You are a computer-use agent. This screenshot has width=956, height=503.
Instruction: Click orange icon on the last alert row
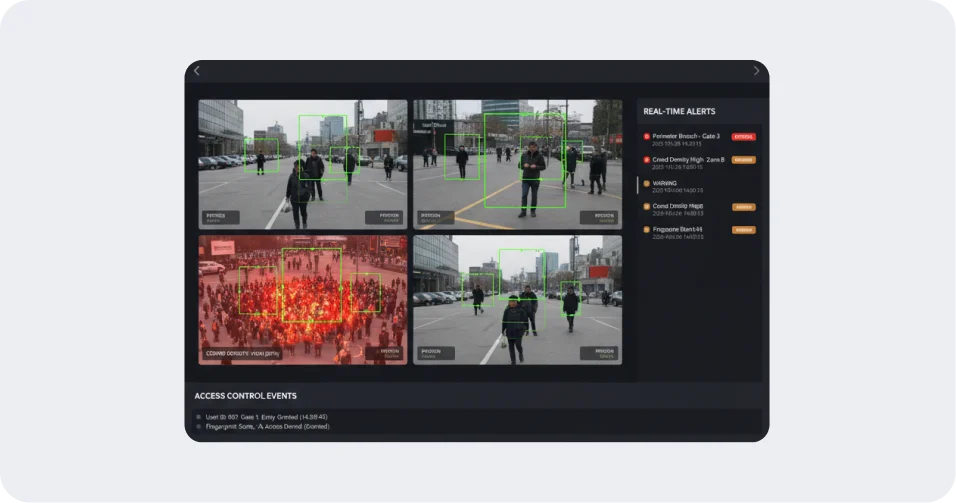[x=646, y=230]
